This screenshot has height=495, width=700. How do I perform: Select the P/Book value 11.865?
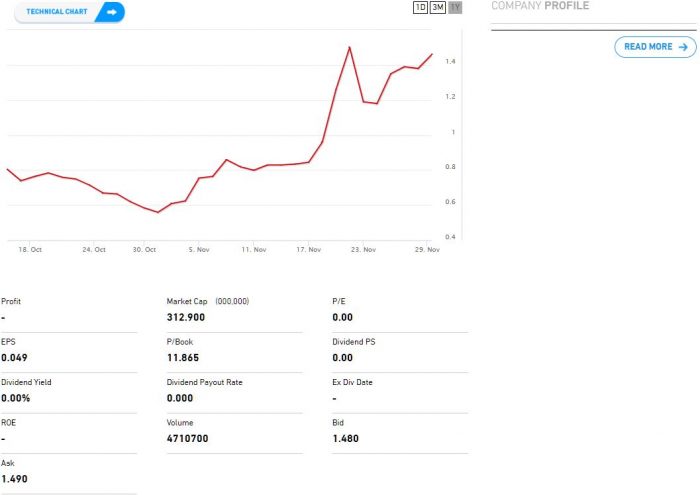pos(183,357)
